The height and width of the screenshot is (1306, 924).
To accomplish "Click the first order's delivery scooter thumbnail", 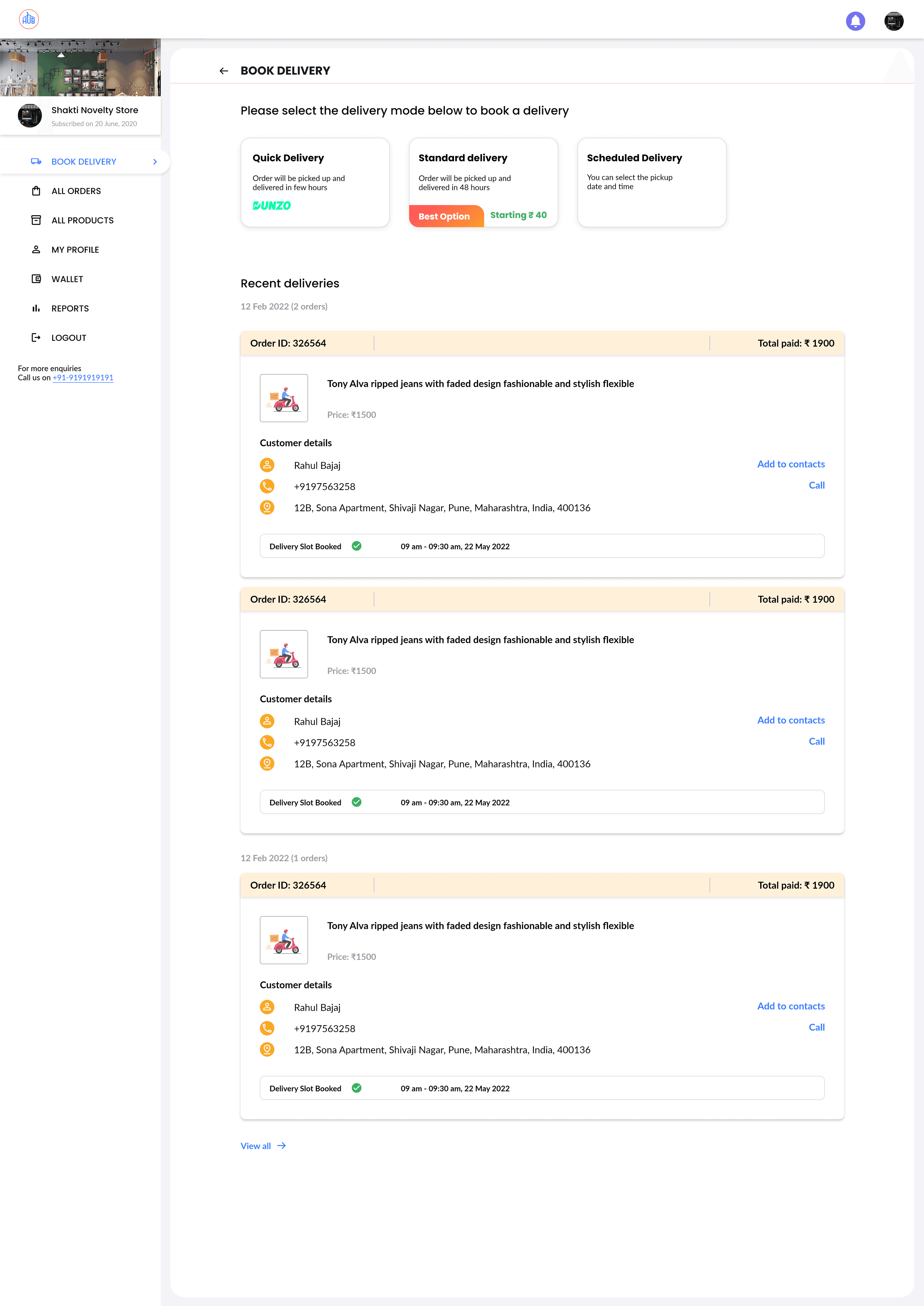I will click(284, 398).
